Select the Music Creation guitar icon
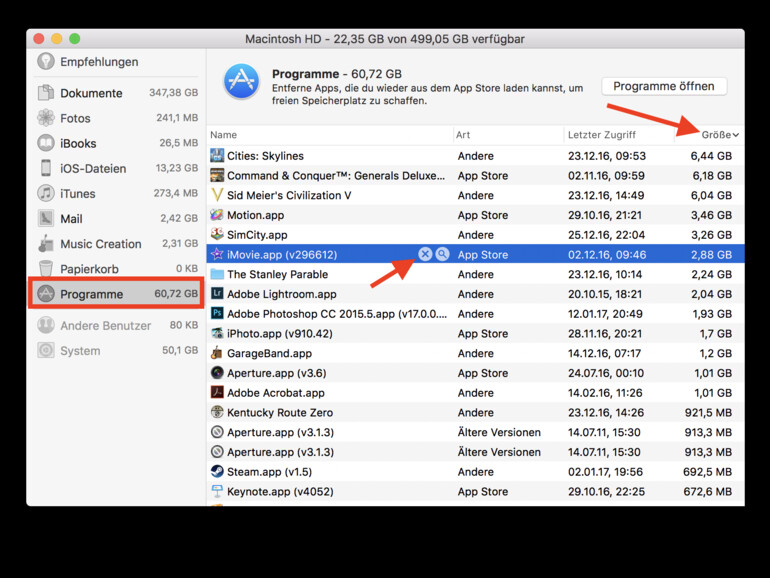The width and height of the screenshot is (770, 578). 46,244
